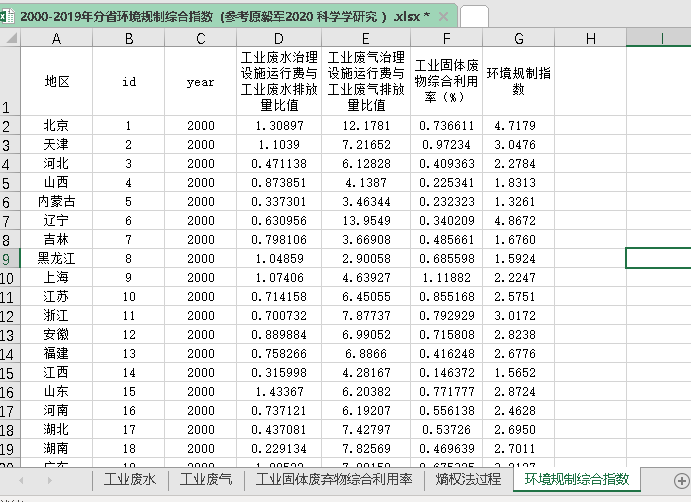
Task: Click the selected empty cell I9
Action: click(x=659, y=258)
